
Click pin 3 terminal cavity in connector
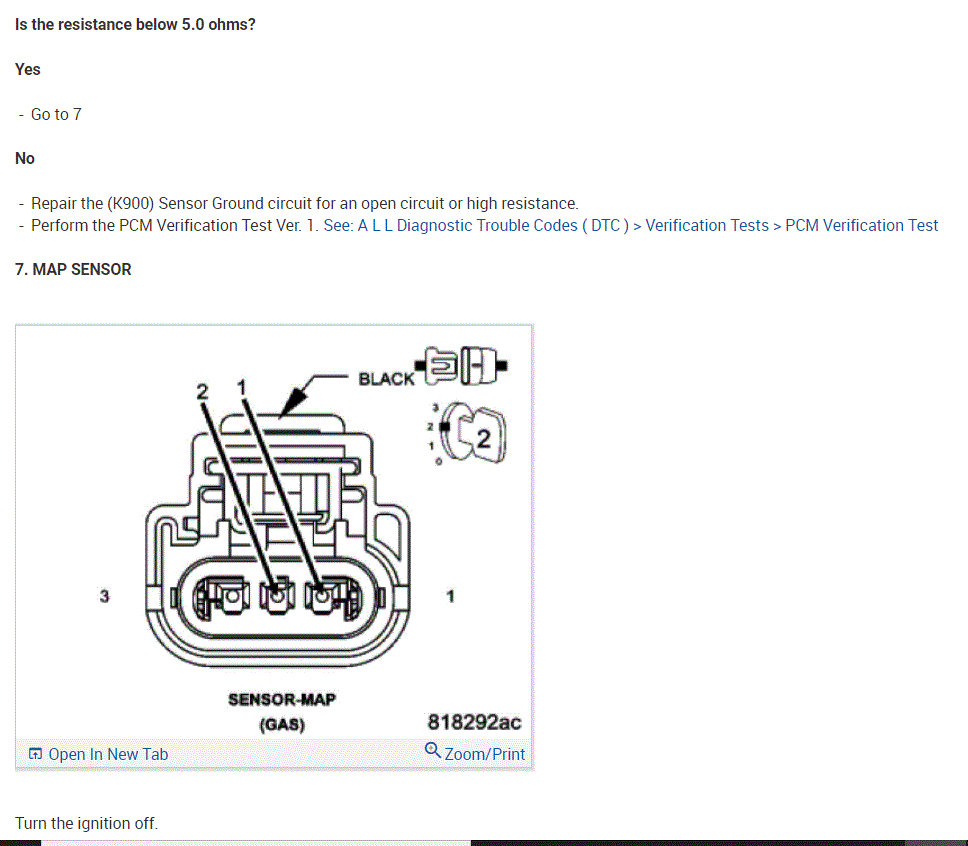pos(230,597)
